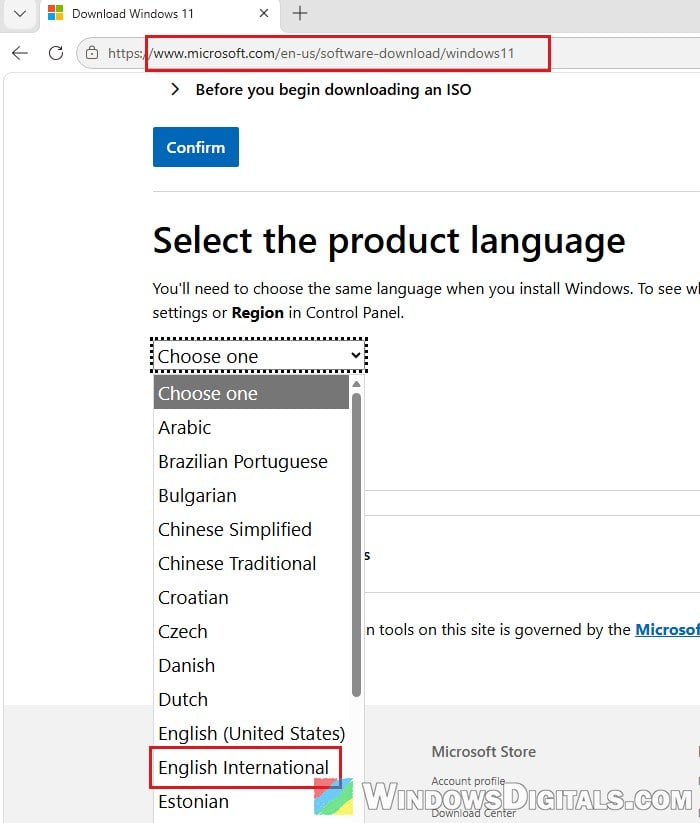Image resolution: width=700 pixels, height=823 pixels.
Task: Select Croatian language
Action: tap(251, 597)
